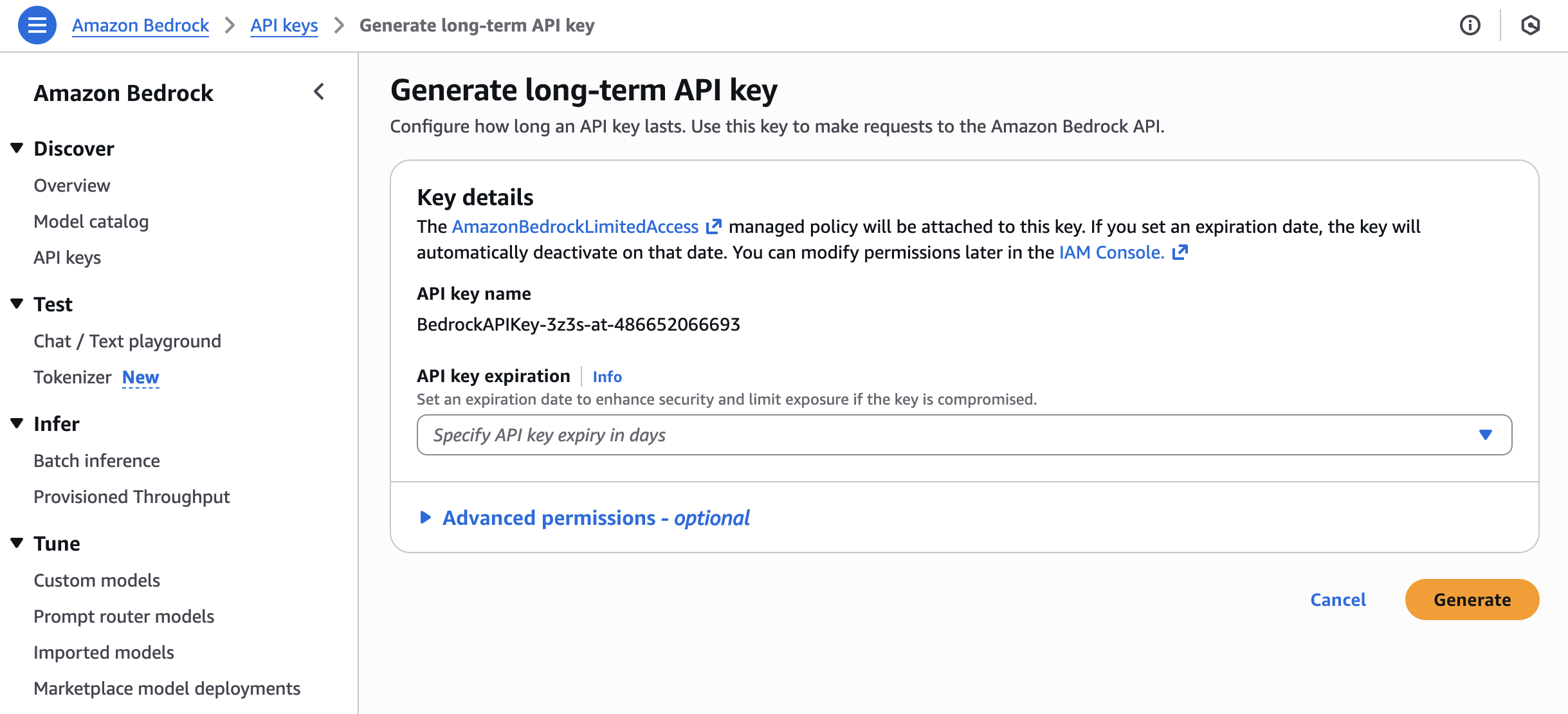Collapse the Amazon Bedrock side panel
The image size is (1568, 714).
click(x=318, y=92)
